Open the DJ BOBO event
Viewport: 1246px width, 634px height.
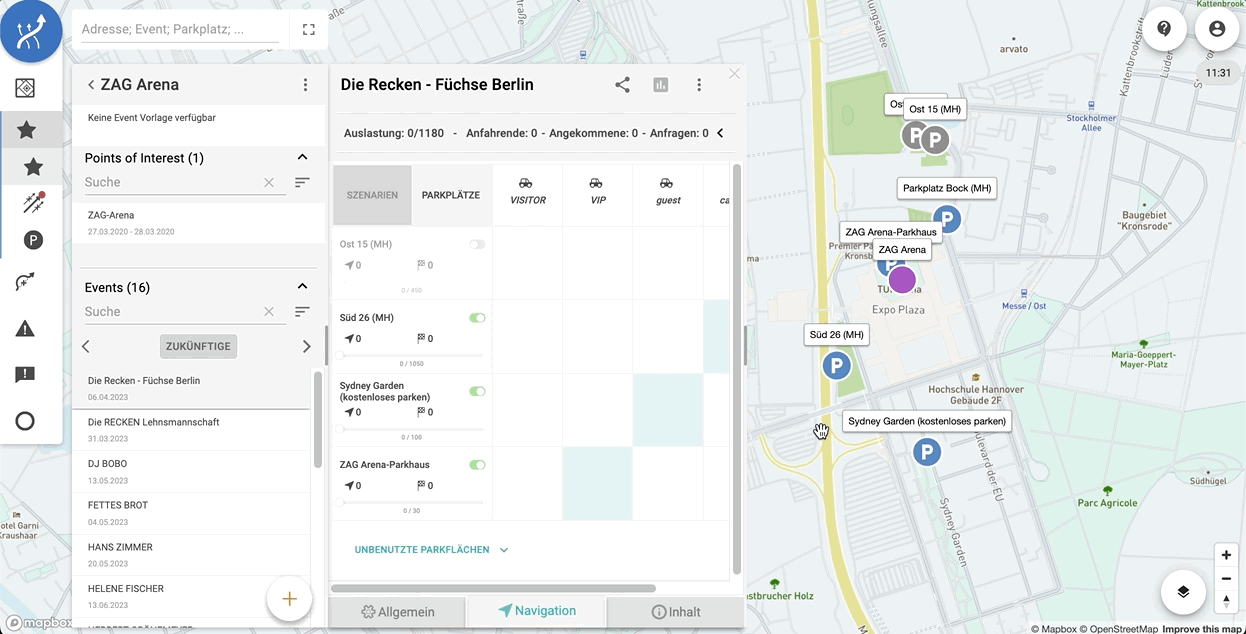(x=191, y=471)
